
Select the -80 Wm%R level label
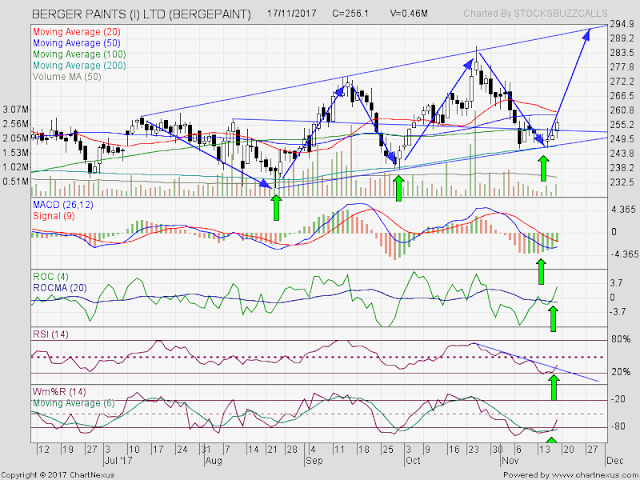pyautogui.click(x=618, y=426)
